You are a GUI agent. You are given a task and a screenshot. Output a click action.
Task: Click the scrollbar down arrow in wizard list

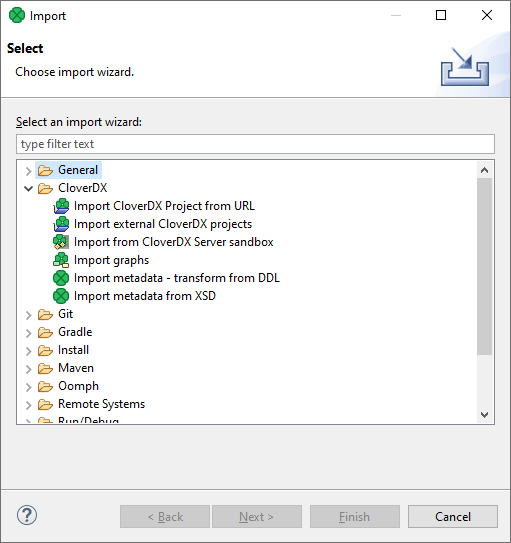tap(485, 415)
